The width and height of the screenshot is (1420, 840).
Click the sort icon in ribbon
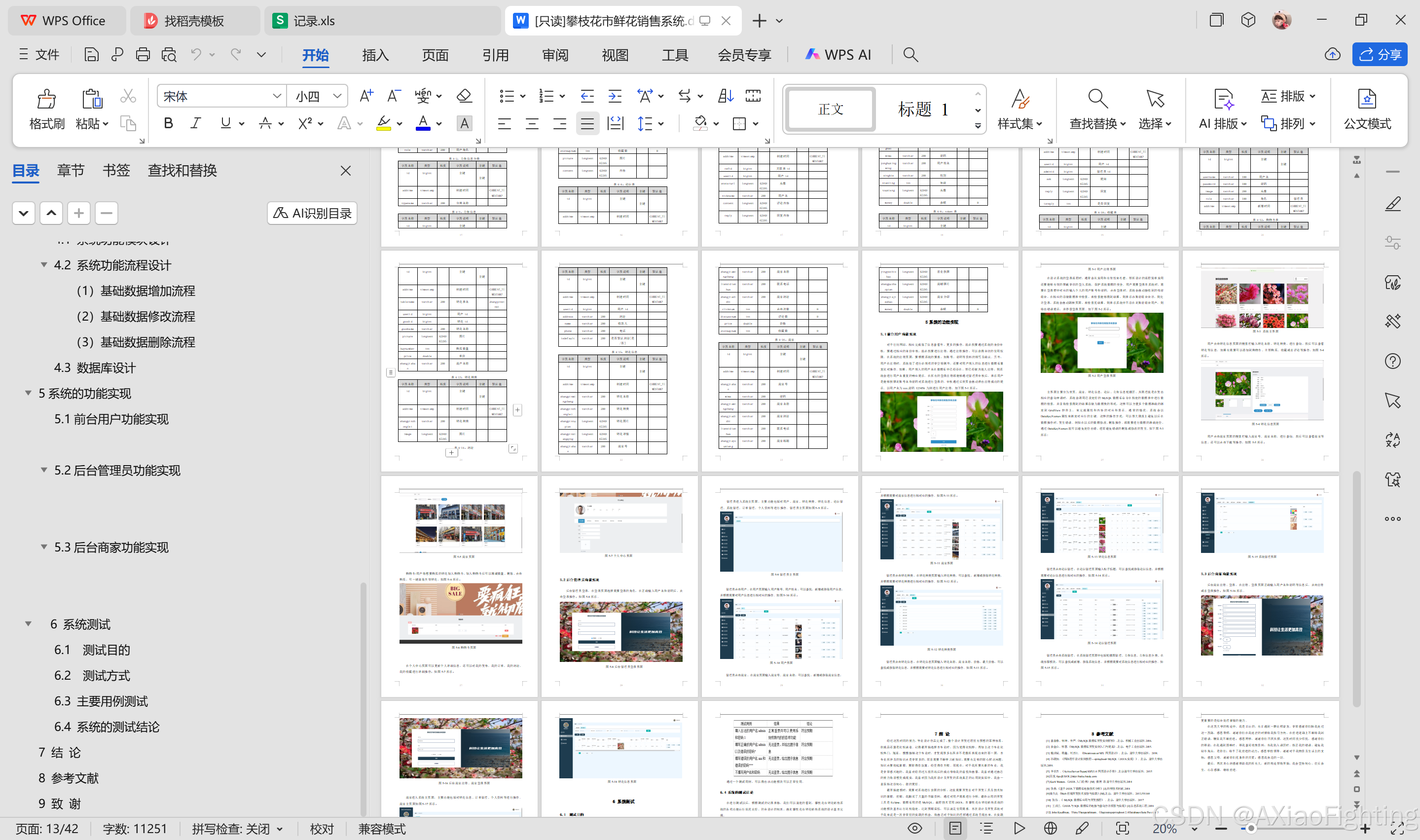point(725,96)
